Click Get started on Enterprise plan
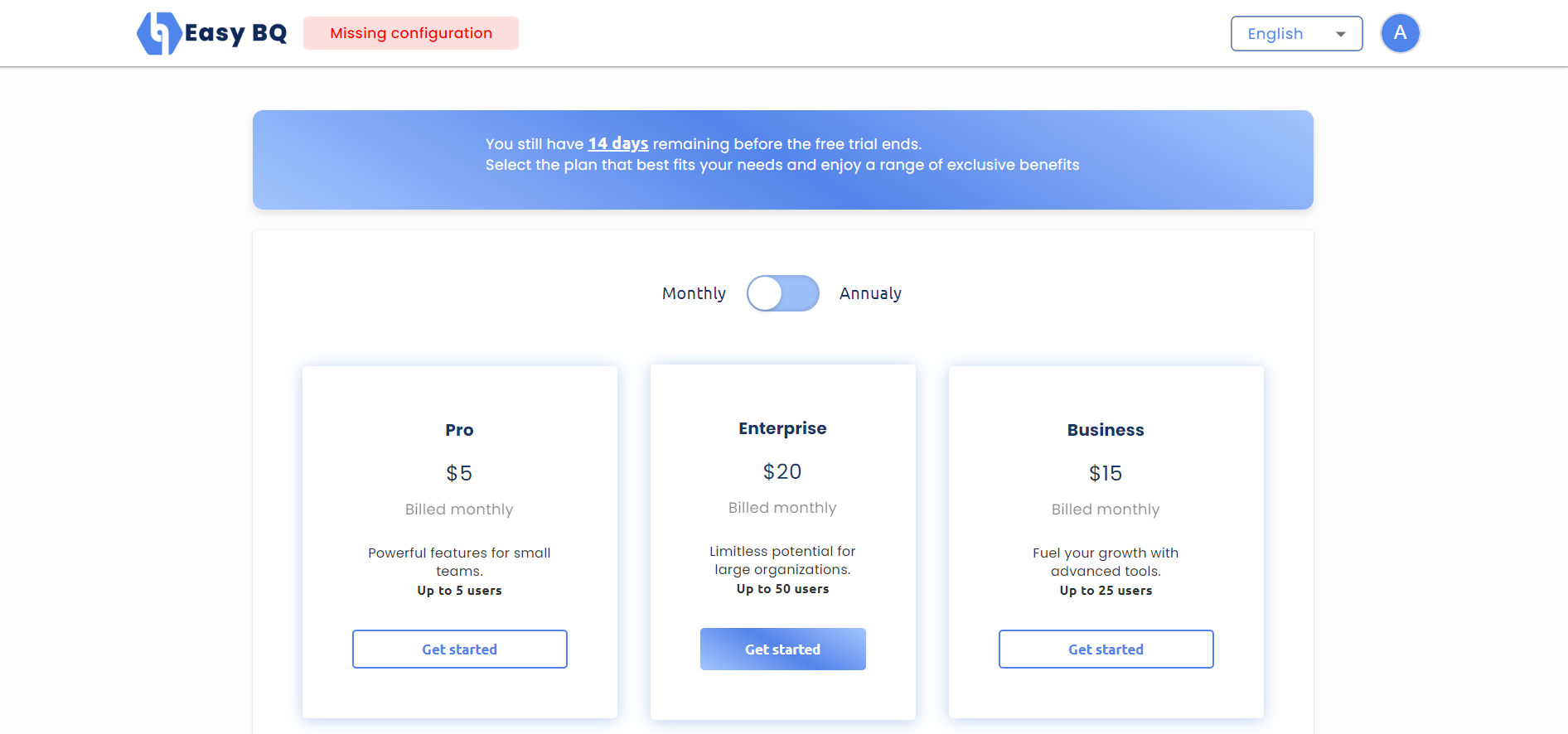This screenshot has width=1568, height=734. pos(783,649)
